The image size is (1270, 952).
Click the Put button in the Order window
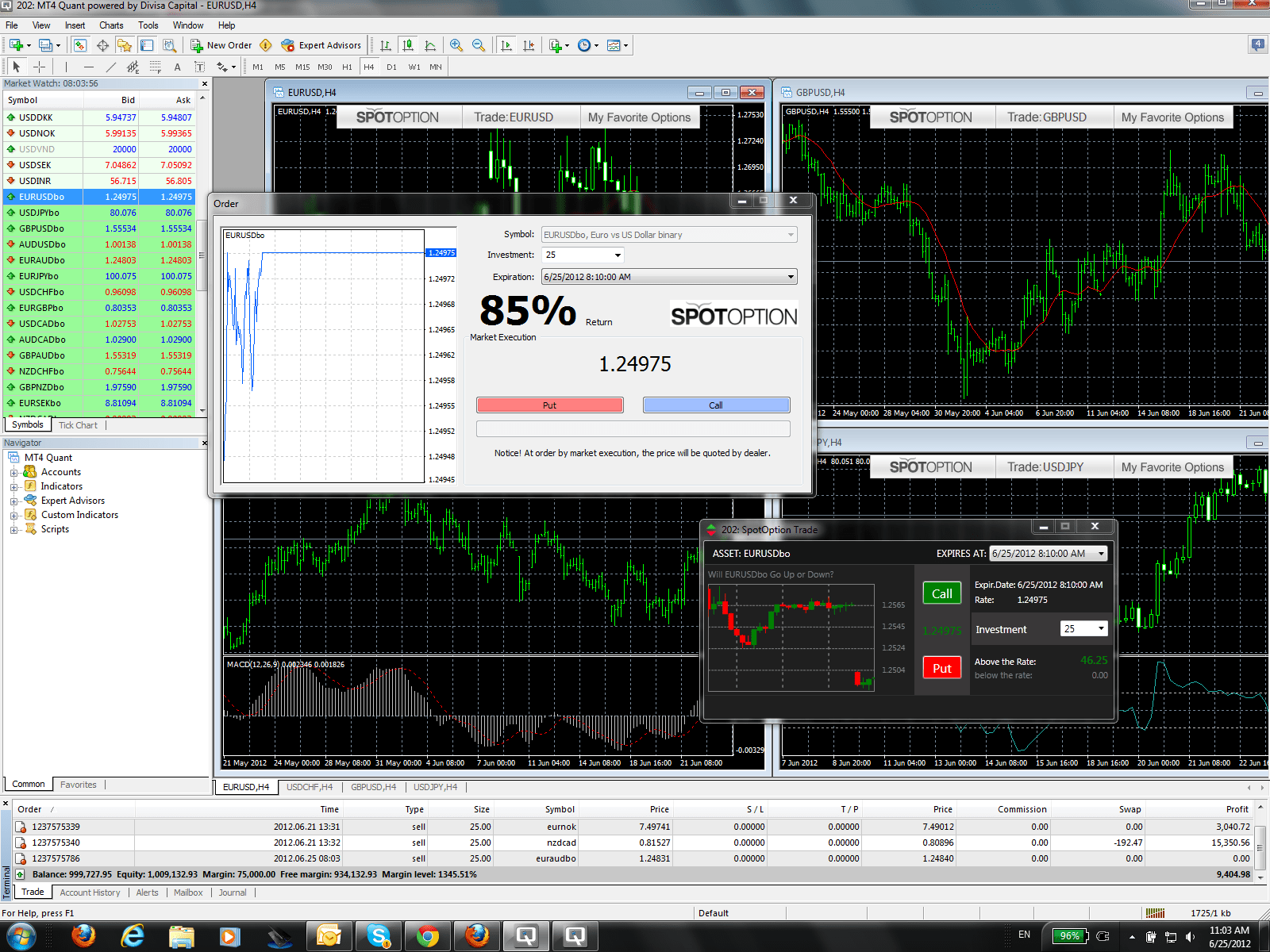click(x=549, y=405)
